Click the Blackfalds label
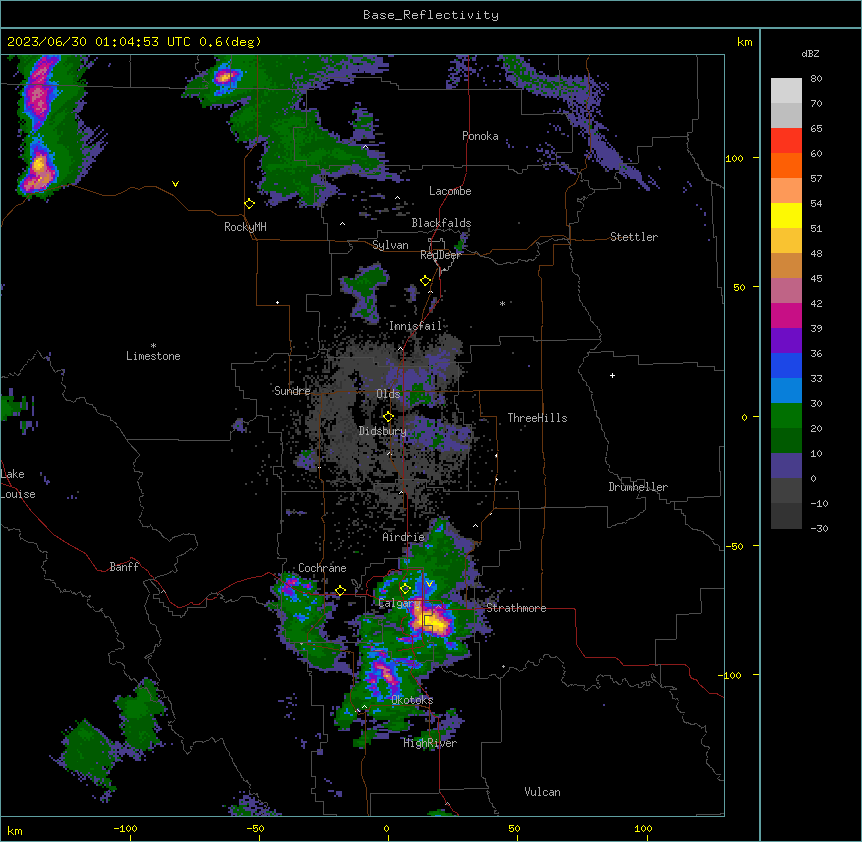Image resolution: width=862 pixels, height=842 pixels. tap(441, 223)
